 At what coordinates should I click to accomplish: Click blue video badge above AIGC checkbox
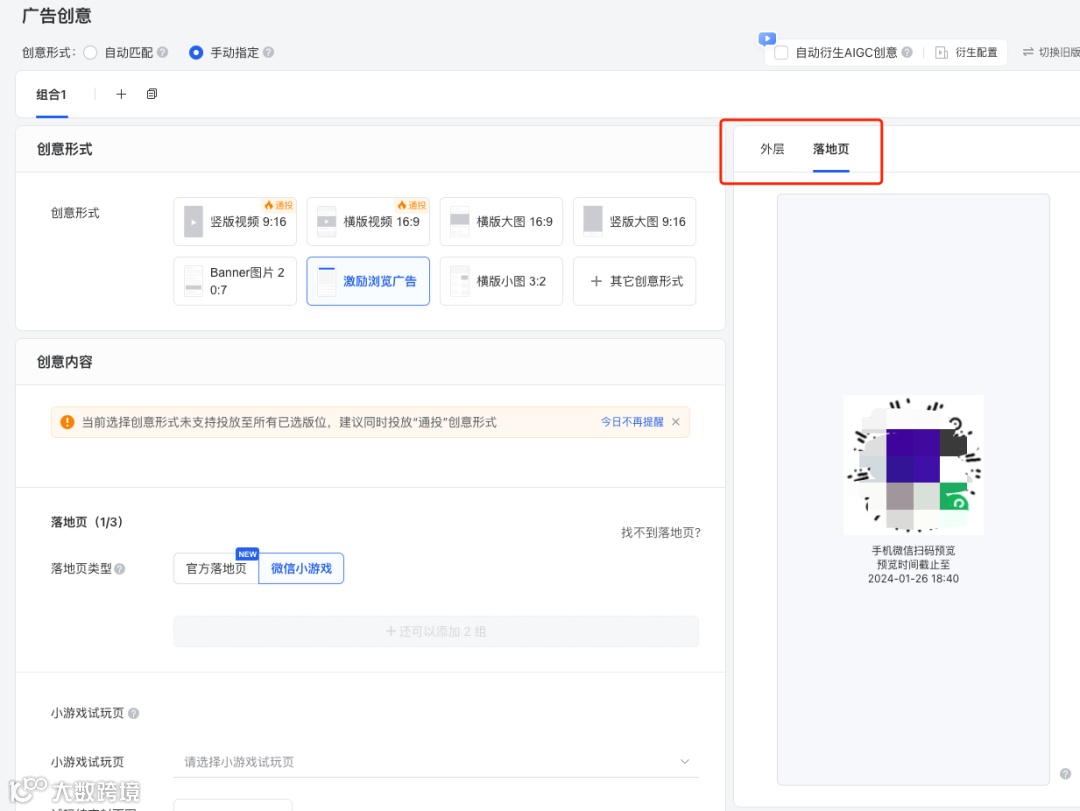point(767,39)
